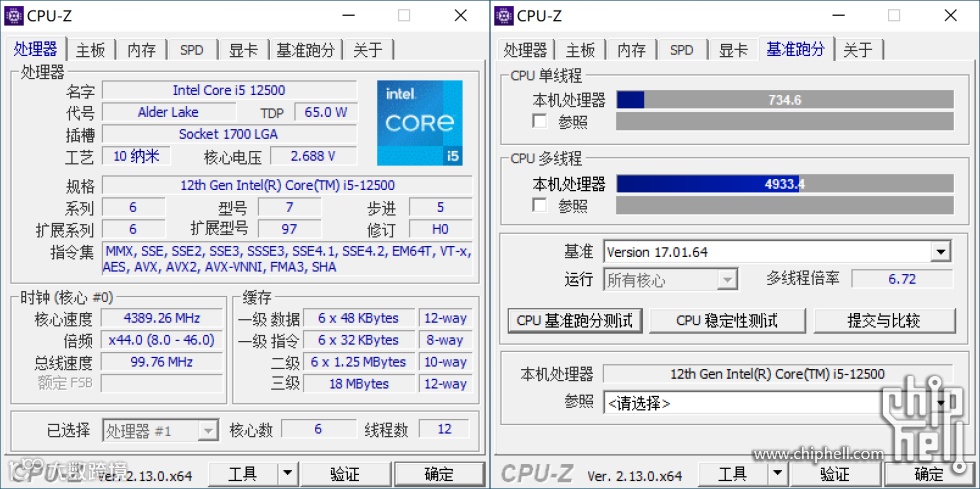The width and height of the screenshot is (980, 489).
Task: Click the single-thread score bar 734.6
Action: pos(785,100)
